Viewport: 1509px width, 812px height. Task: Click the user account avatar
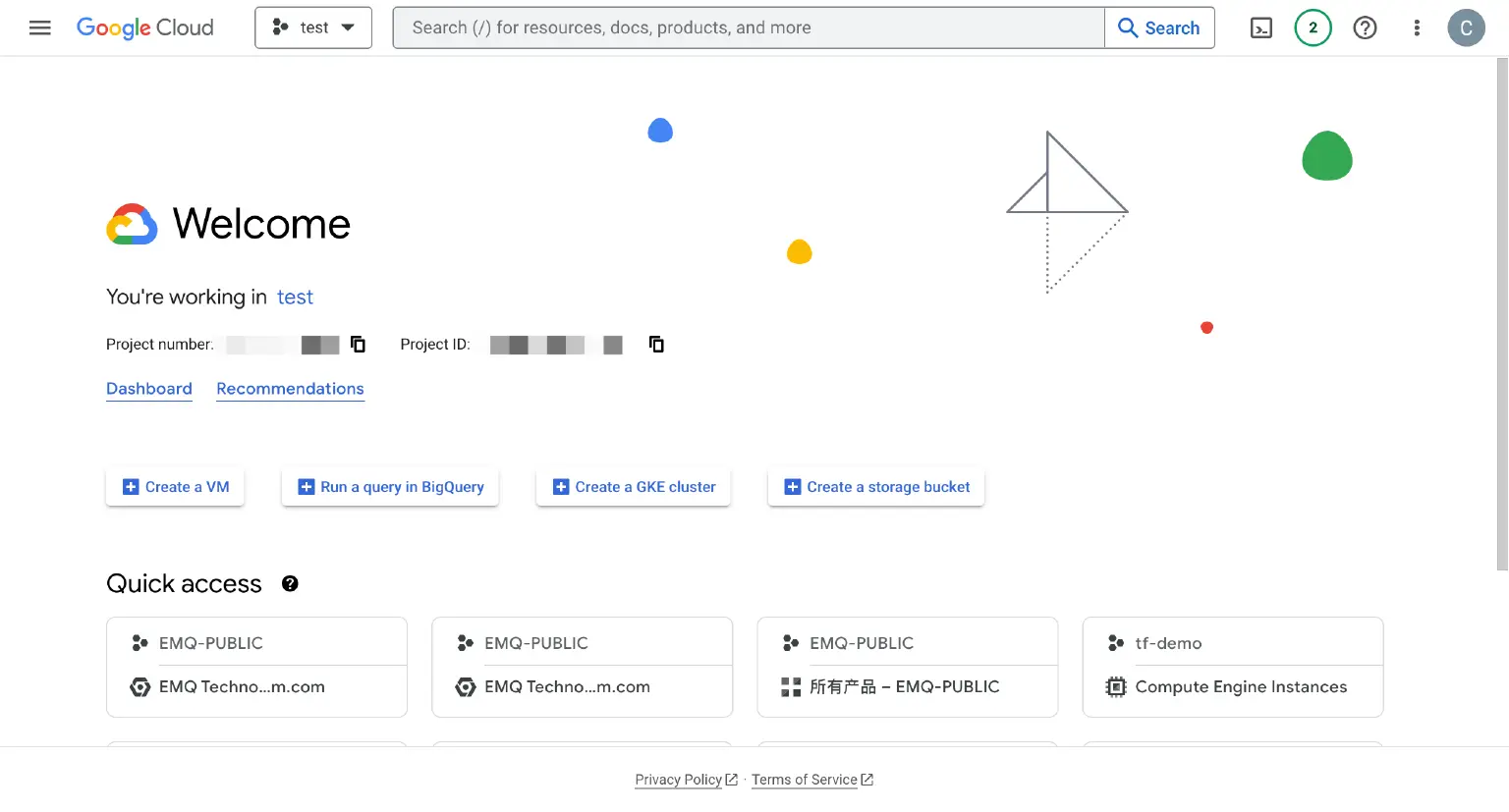tap(1466, 27)
